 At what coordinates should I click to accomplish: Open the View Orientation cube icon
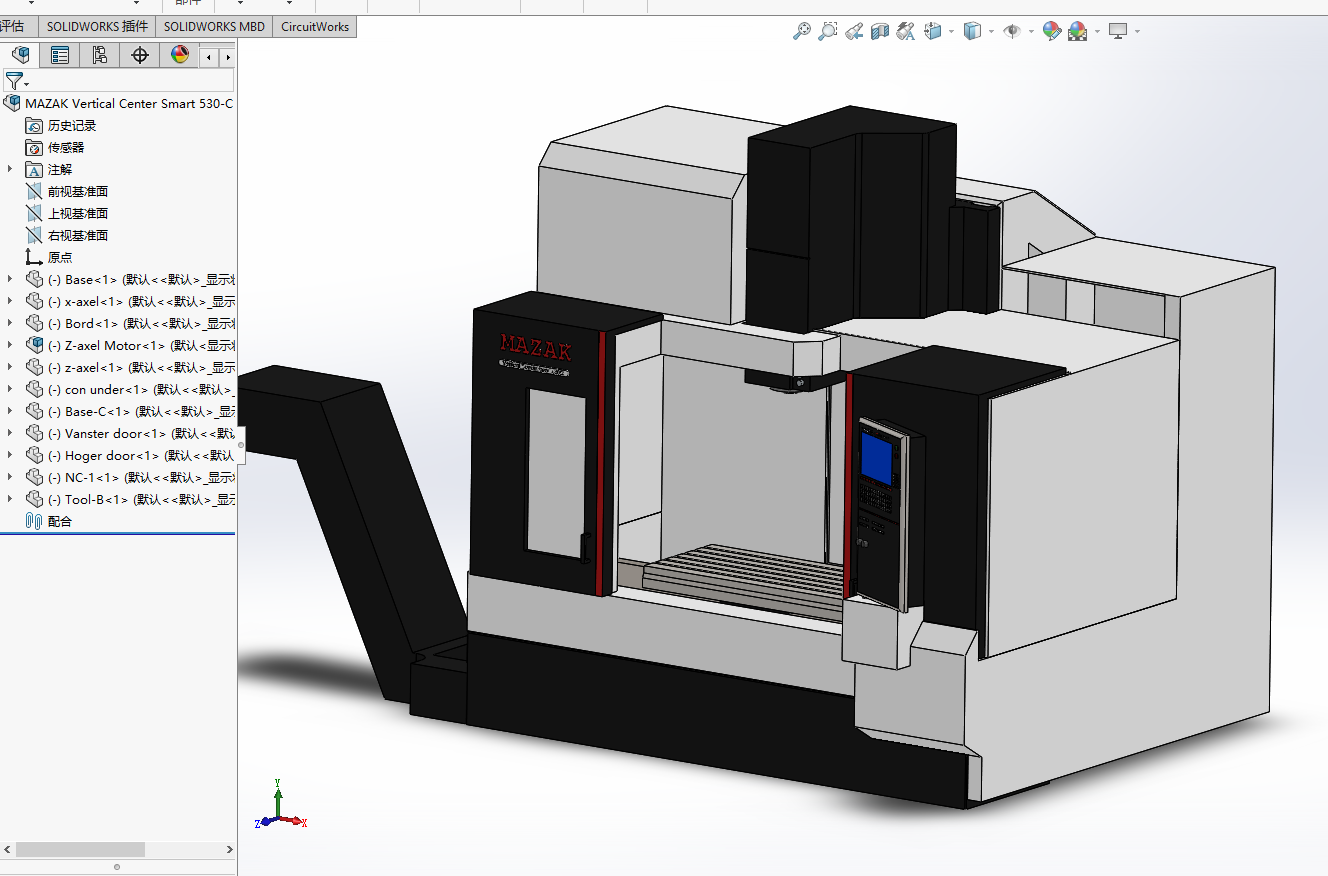[932, 31]
